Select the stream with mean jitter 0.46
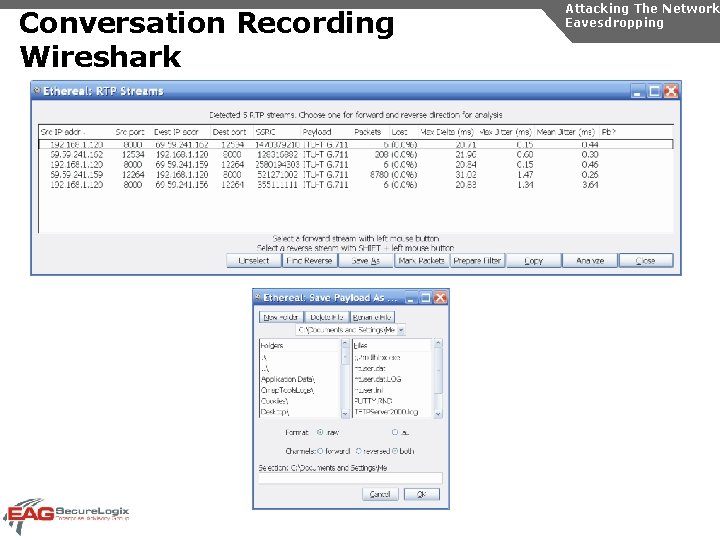 (356, 164)
